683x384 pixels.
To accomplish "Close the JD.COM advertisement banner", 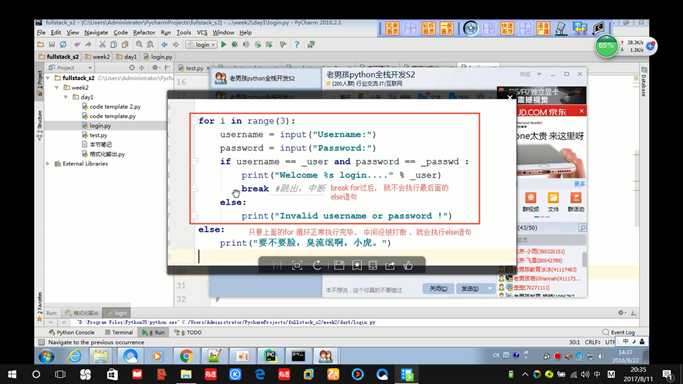I will (582, 111).
